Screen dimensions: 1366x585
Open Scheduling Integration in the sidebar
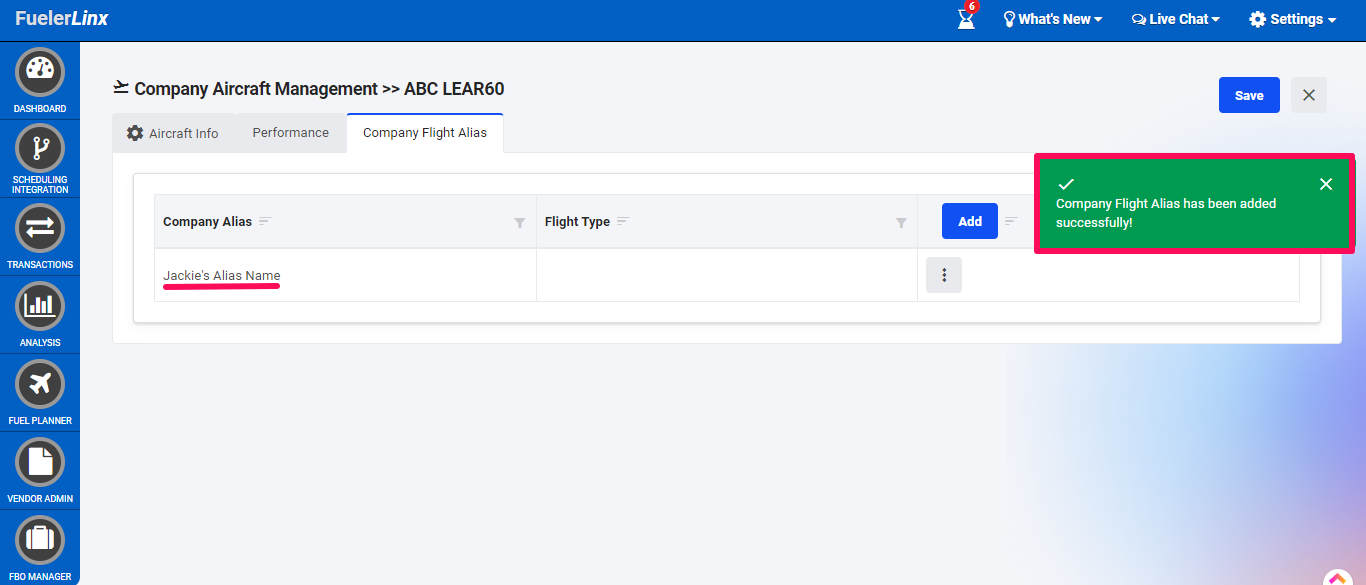40,149
